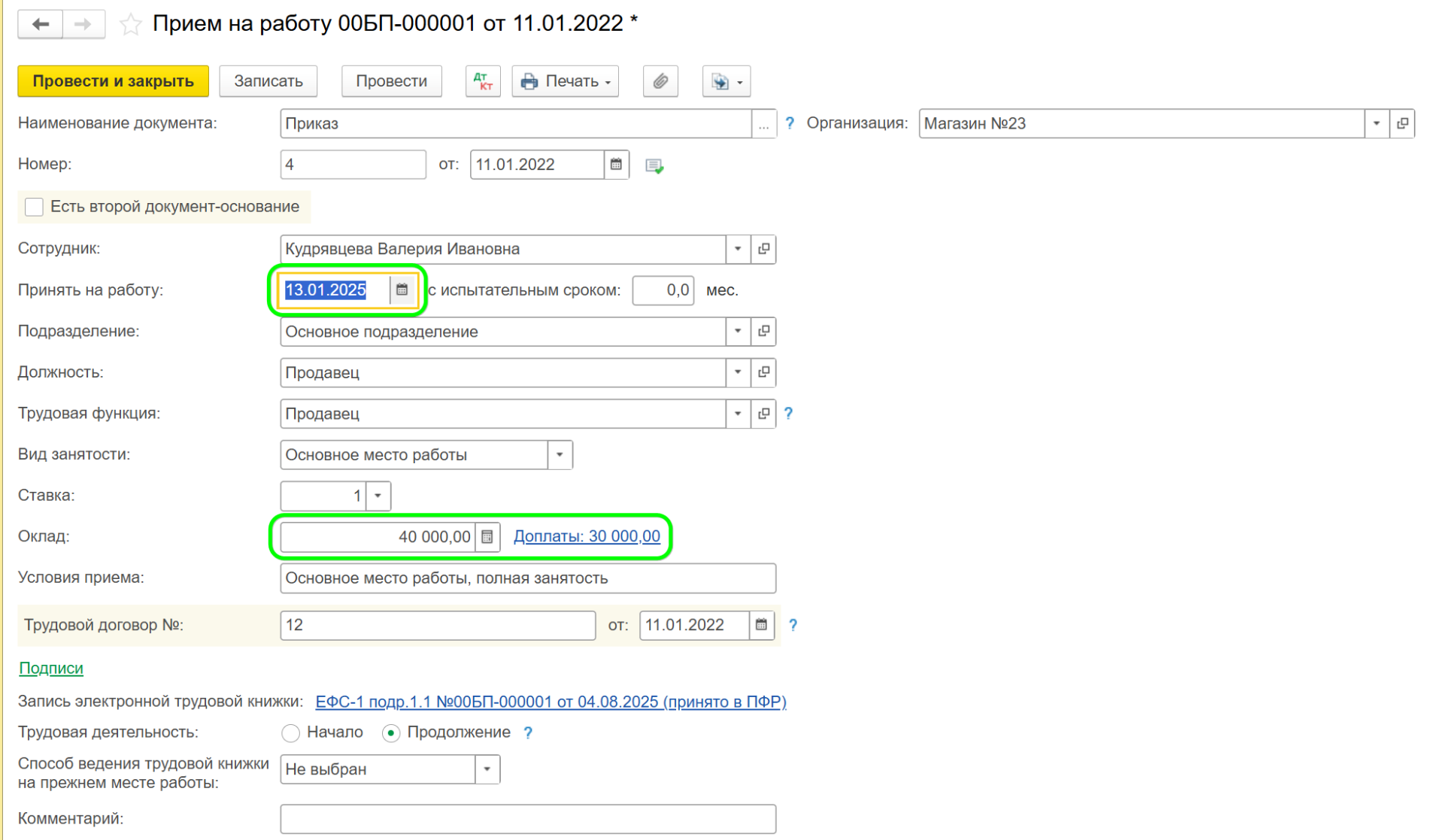Open the Печать menu

566,81
